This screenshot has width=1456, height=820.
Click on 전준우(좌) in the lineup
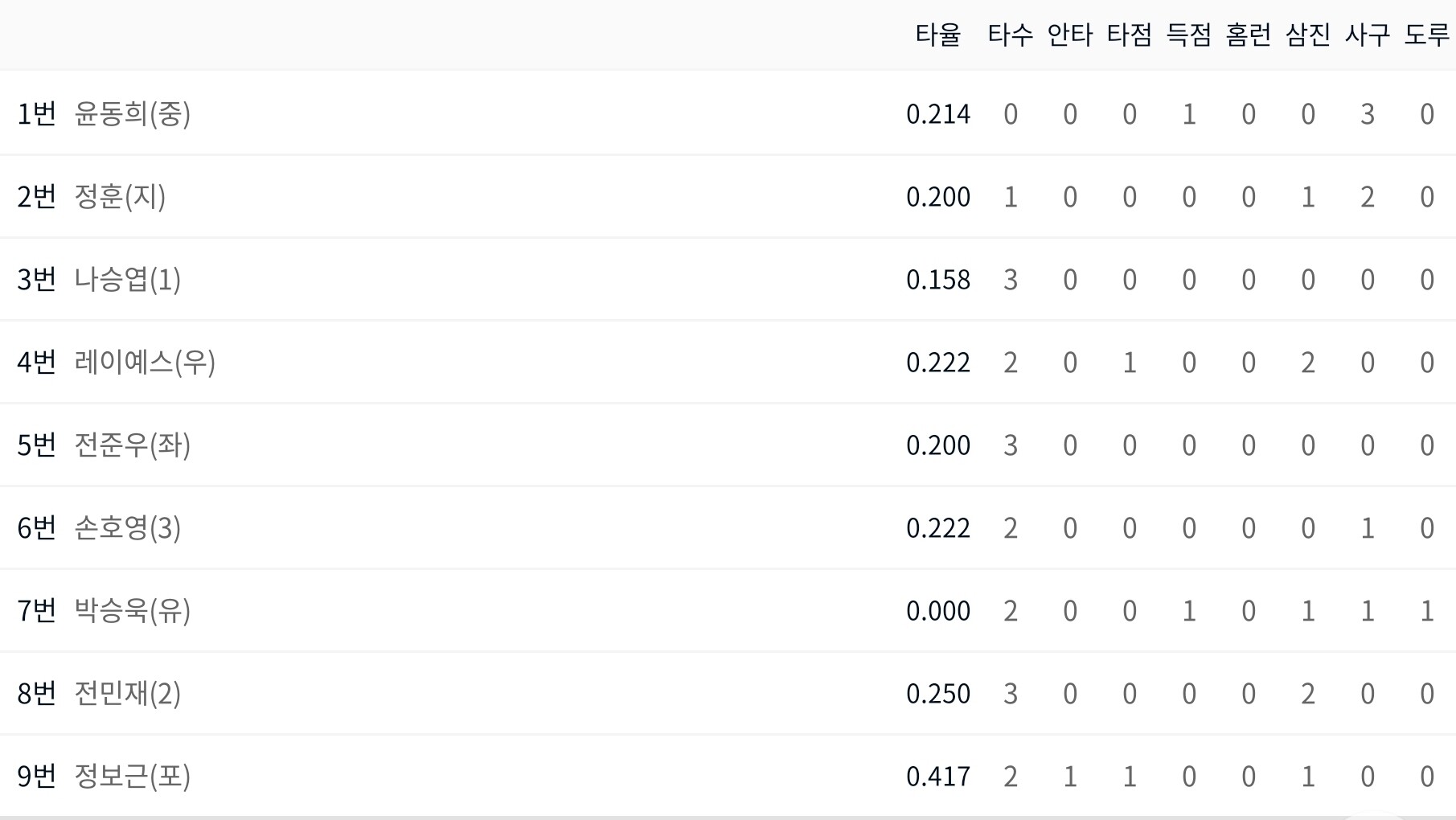coord(132,445)
